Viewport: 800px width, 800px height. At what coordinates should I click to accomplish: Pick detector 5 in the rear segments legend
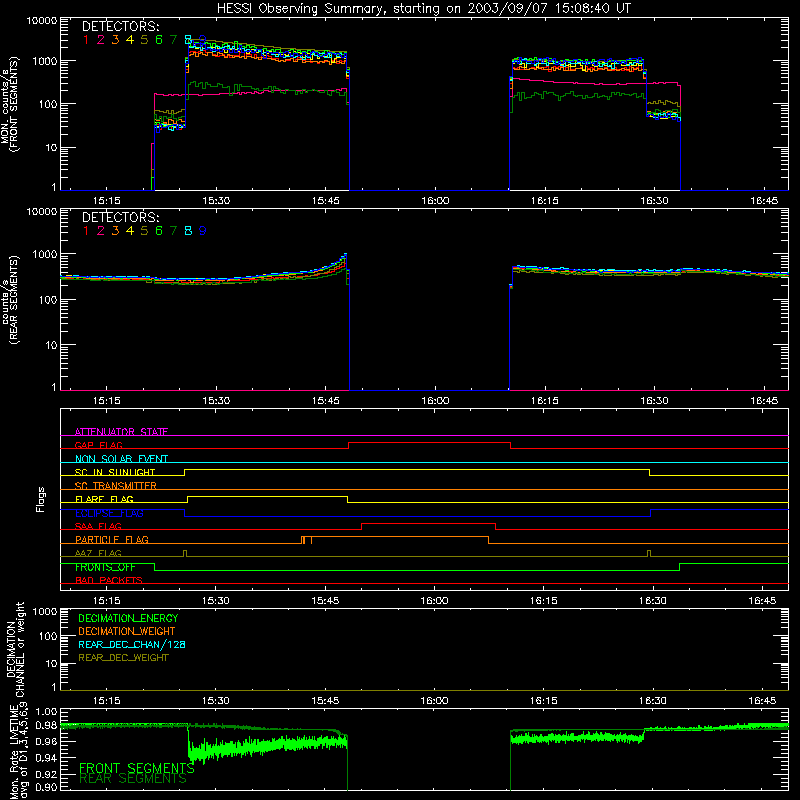(144, 231)
